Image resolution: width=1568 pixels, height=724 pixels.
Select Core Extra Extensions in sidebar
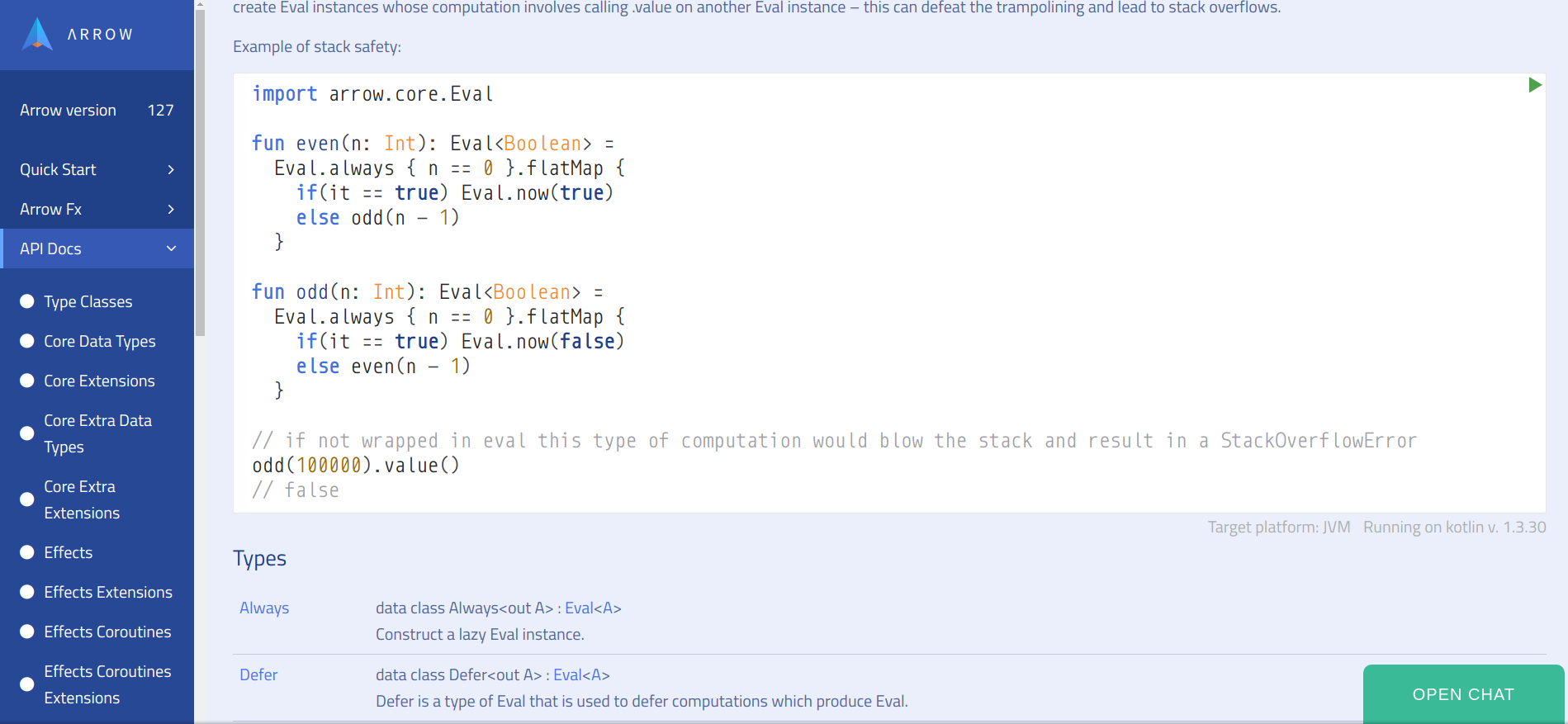[x=81, y=499]
